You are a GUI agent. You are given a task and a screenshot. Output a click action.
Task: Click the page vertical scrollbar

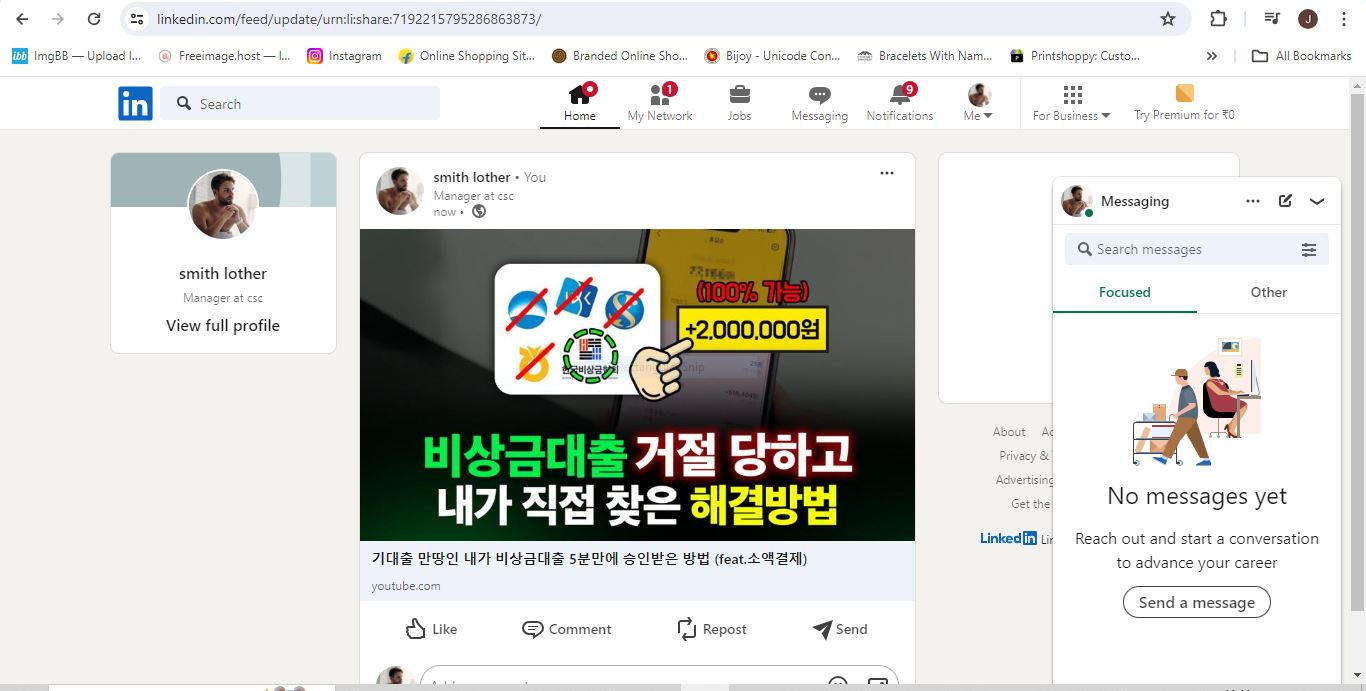point(1357,350)
